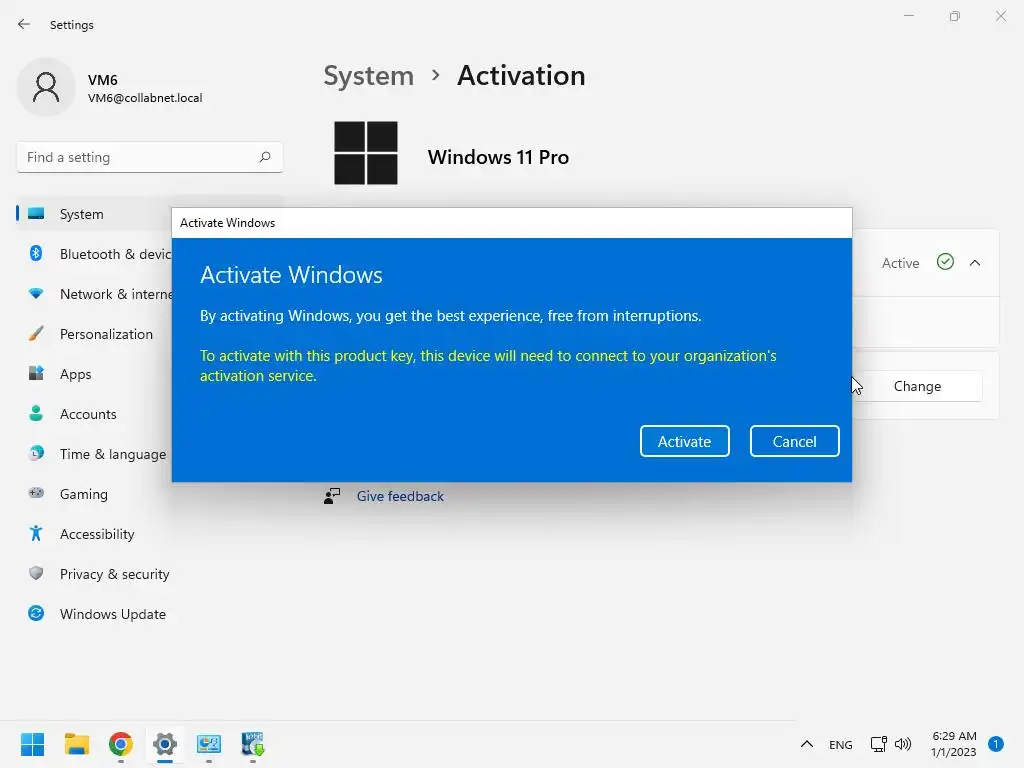Click the ENG language indicator
The width and height of the screenshot is (1024, 768).
click(x=840, y=744)
